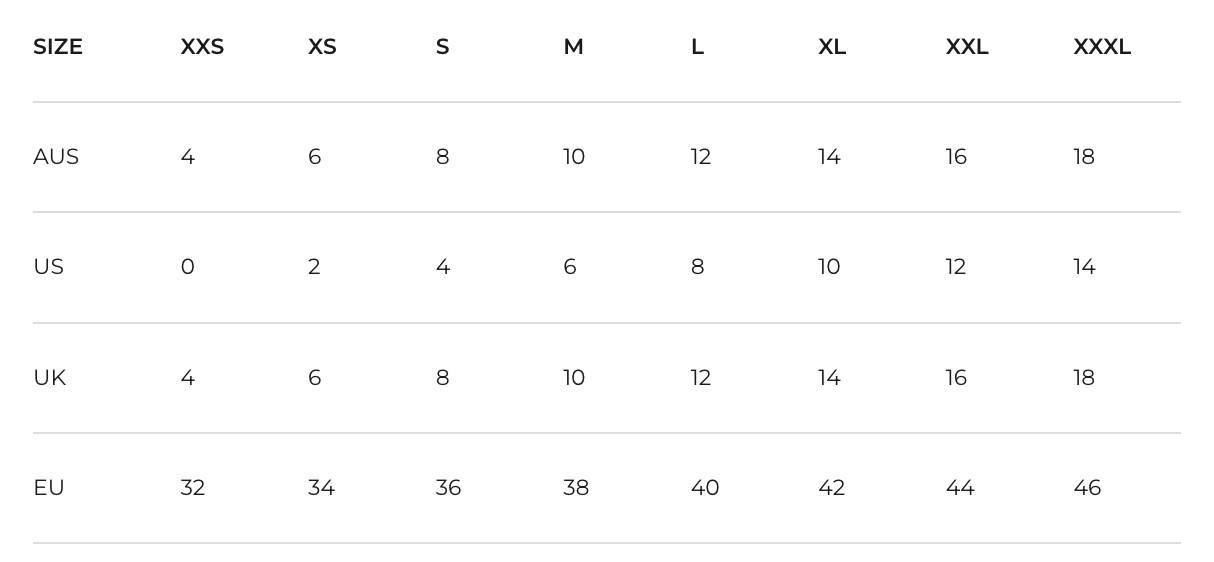Click US size 0 under XXS

tap(187, 267)
